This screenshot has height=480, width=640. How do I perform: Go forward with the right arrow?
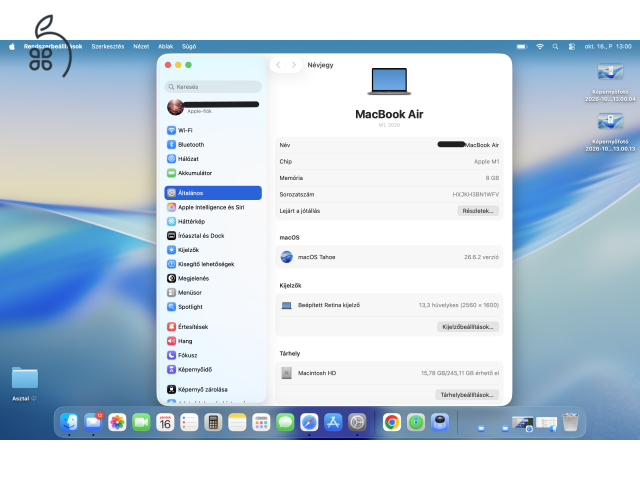point(293,65)
